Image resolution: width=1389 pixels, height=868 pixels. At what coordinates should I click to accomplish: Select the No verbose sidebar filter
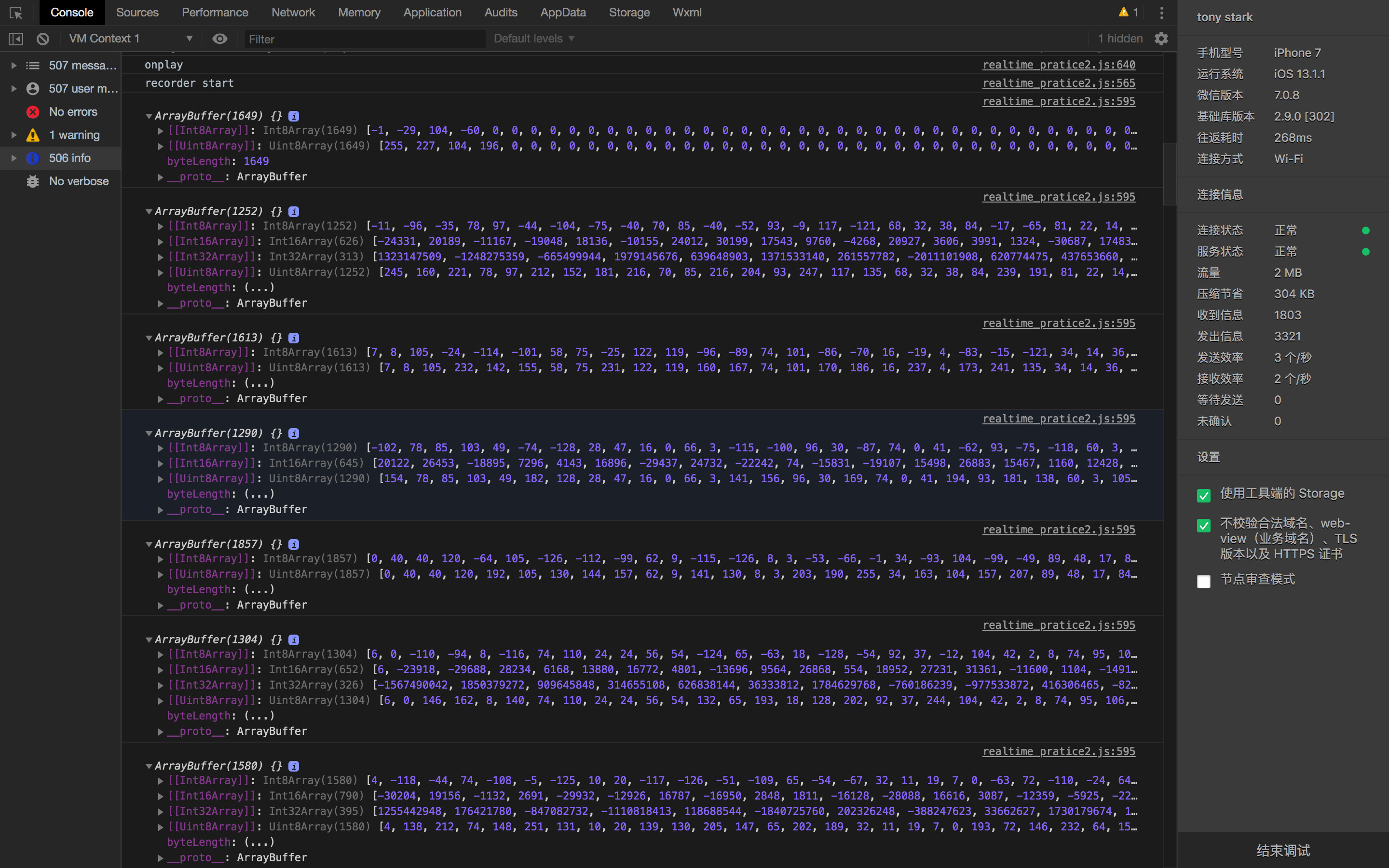61,181
